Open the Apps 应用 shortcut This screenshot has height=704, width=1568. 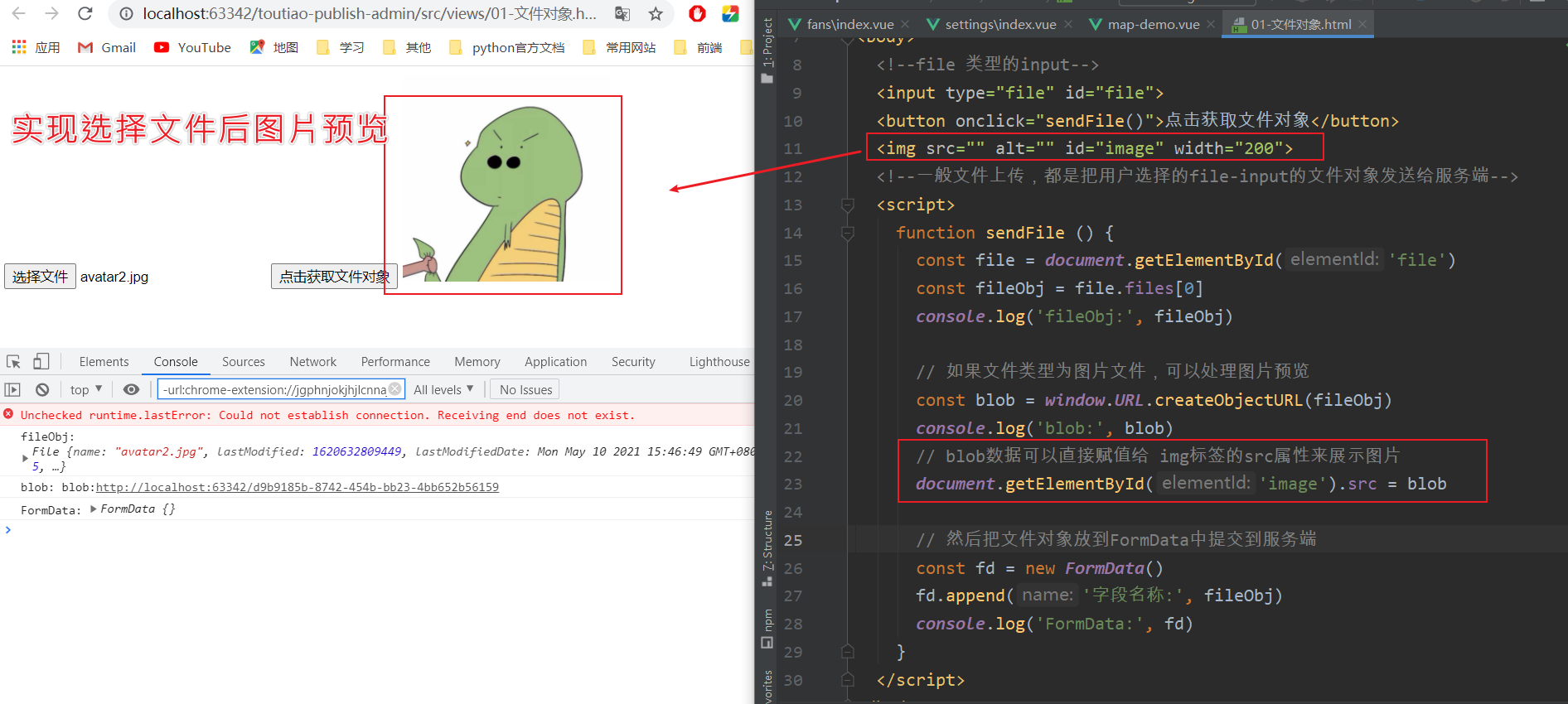click(x=36, y=47)
